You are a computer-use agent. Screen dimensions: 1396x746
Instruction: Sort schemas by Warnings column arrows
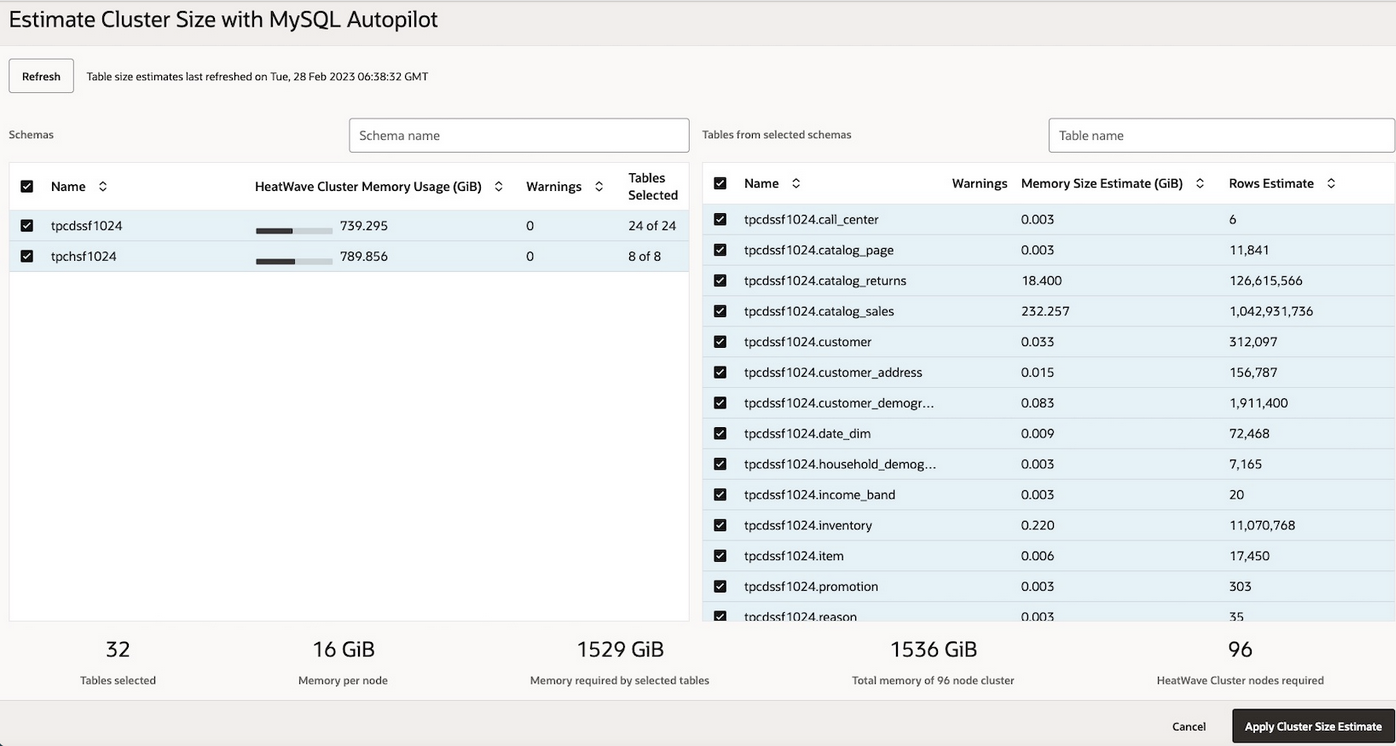click(599, 187)
